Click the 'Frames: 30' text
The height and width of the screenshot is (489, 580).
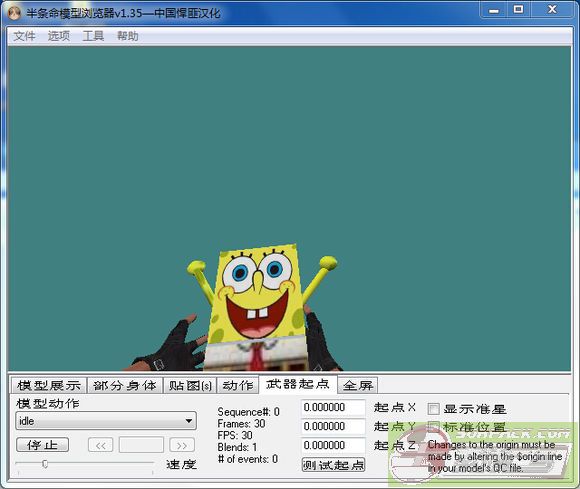(x=241, y=424)
